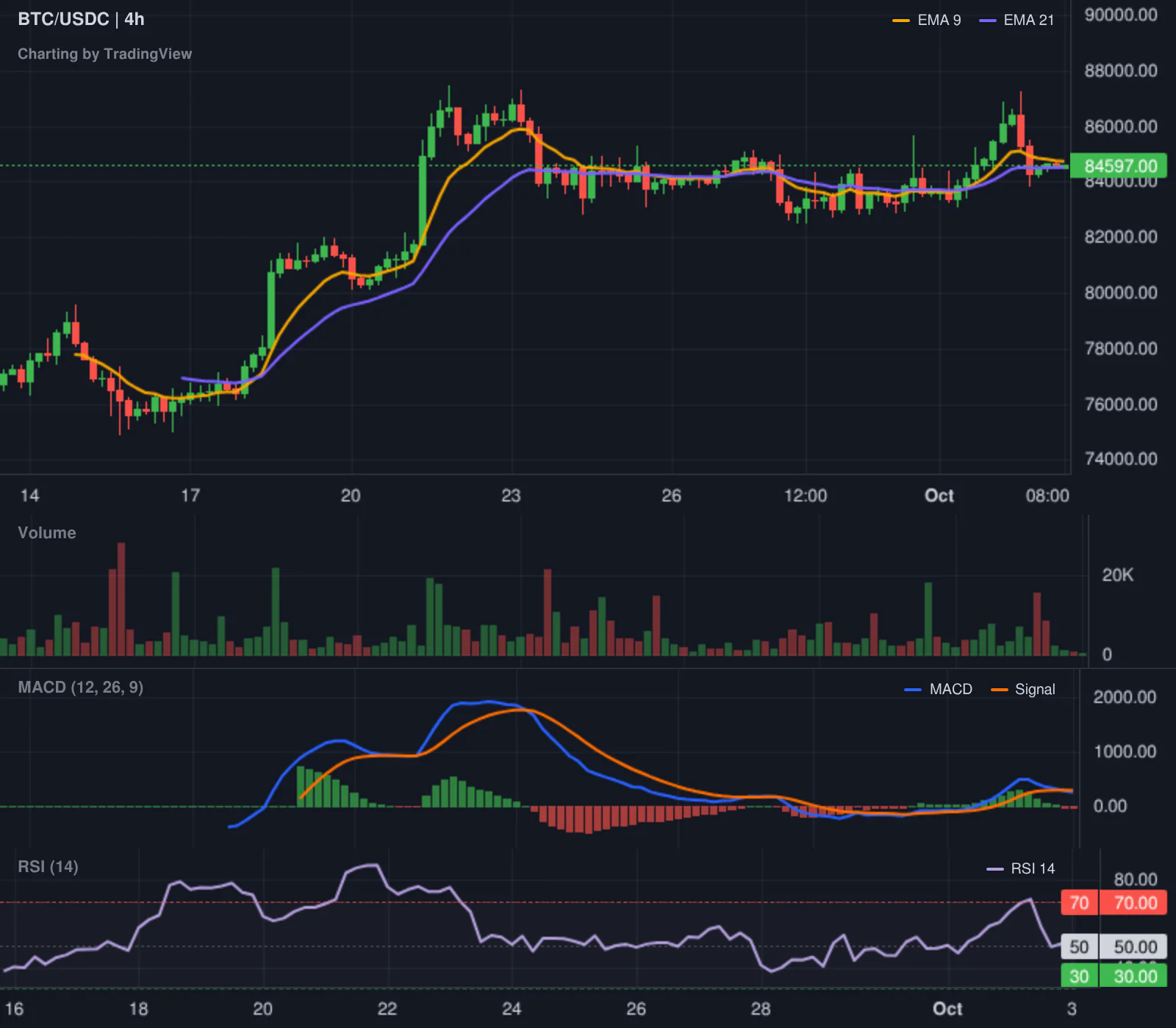Click the 12:00 time label on price chart

806,496
